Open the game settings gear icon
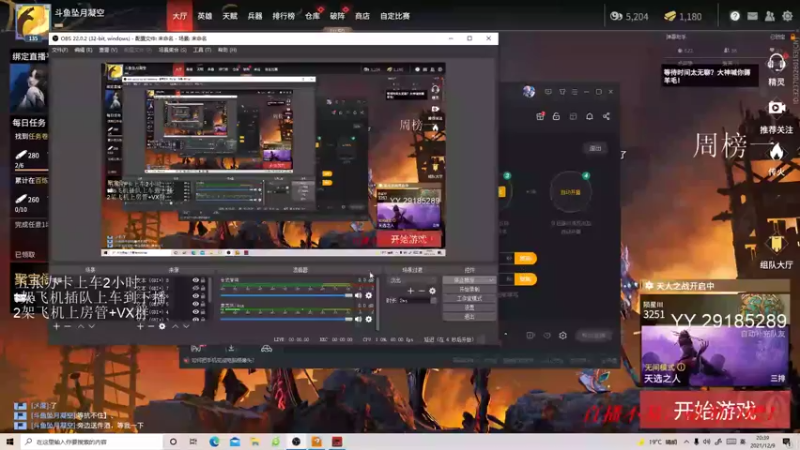Image resolution: width=800 pixels, height=450 pixels. tap(788, 16)
